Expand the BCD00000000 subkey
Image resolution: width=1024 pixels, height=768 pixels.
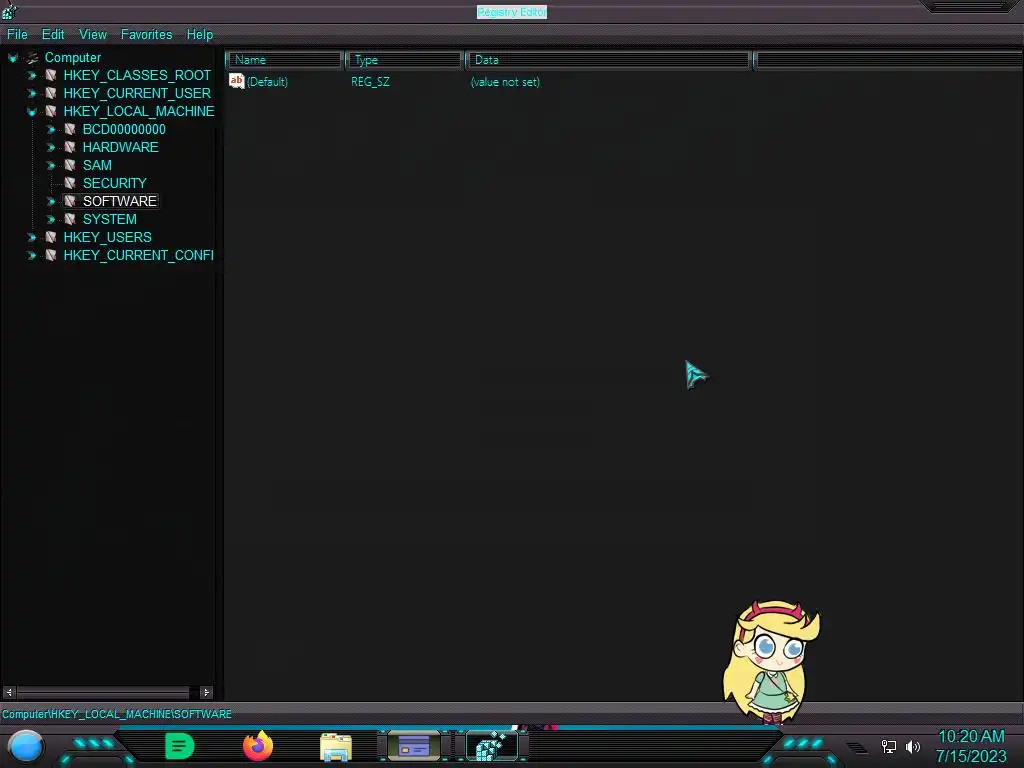coord(50,129)
